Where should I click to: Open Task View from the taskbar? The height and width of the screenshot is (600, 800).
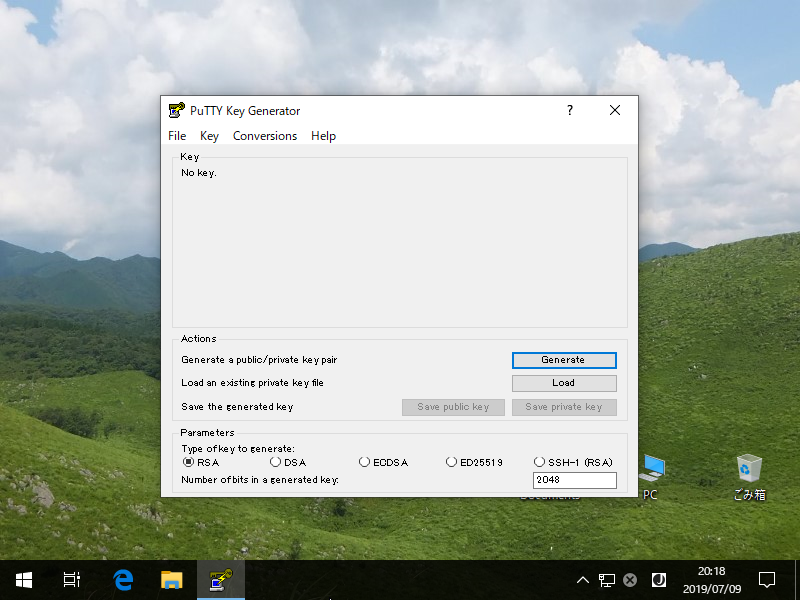(72, 580)
